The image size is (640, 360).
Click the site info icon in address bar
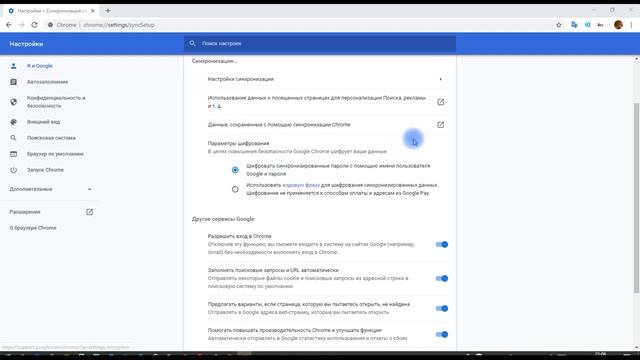tap(50, 25)
